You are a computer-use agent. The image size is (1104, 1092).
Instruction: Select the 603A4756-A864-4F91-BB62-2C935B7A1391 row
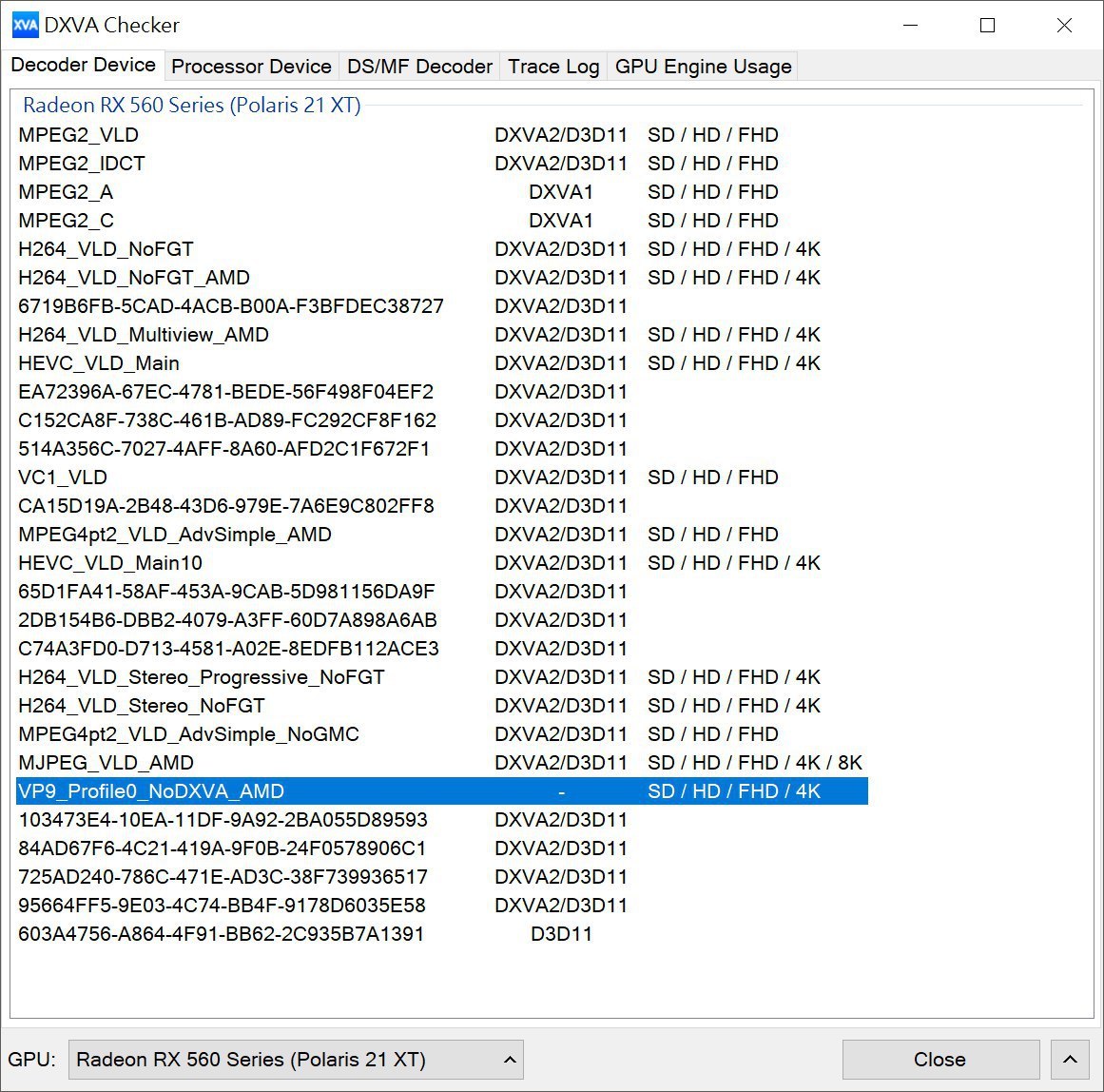pyautogui.click(x=442, y=933)
